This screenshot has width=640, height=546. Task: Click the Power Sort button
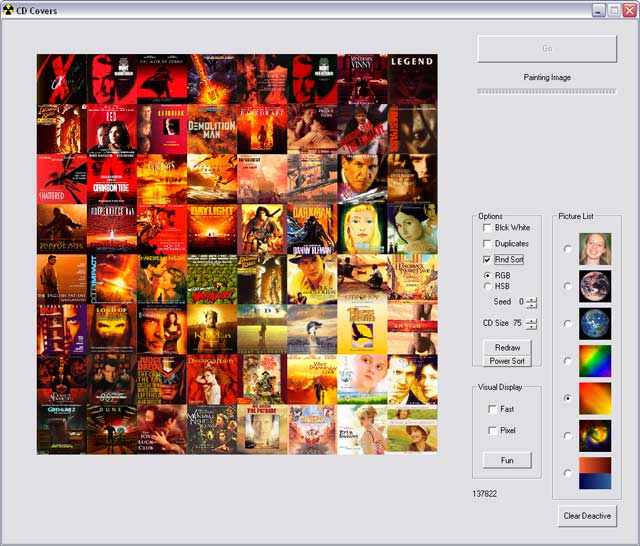507,361
